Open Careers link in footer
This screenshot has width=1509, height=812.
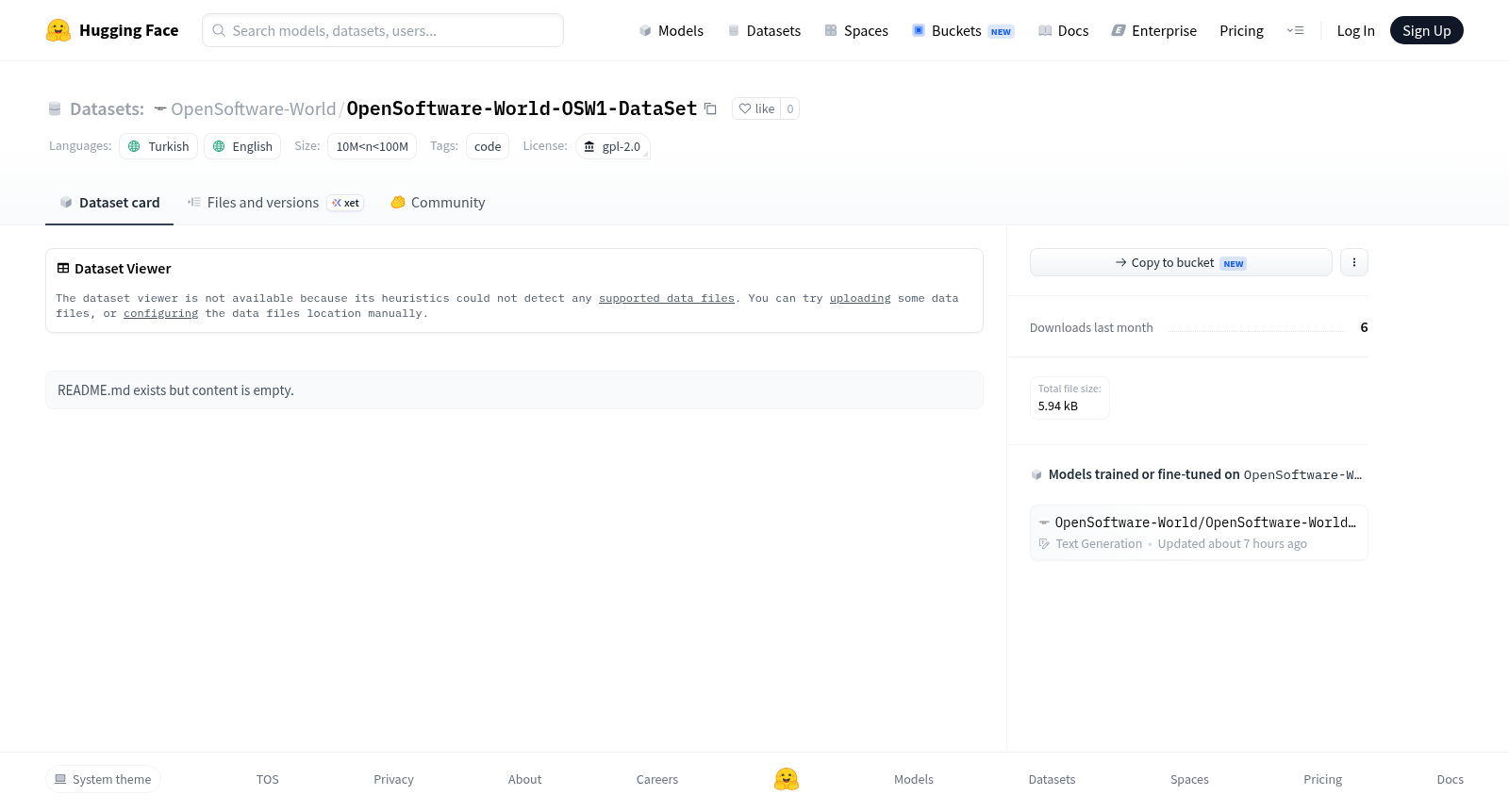pyautogui.click(x=657, y=779)
